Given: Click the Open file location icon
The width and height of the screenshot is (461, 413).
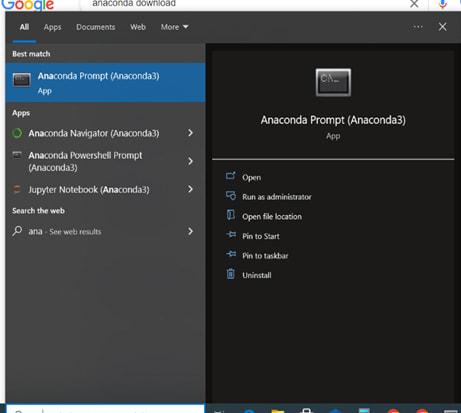Looking at the screenshot, I should [x=231, y=215].
